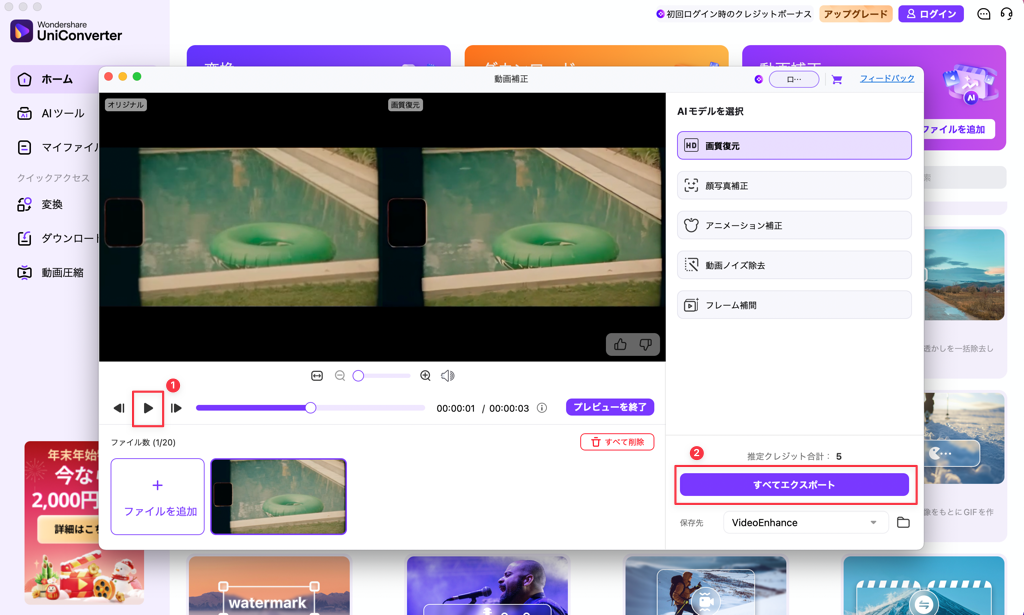Viewport: 1024px width, 615px height.
Task: Step back one frame with previous-frame icon
Action: (x=118, y=407)
